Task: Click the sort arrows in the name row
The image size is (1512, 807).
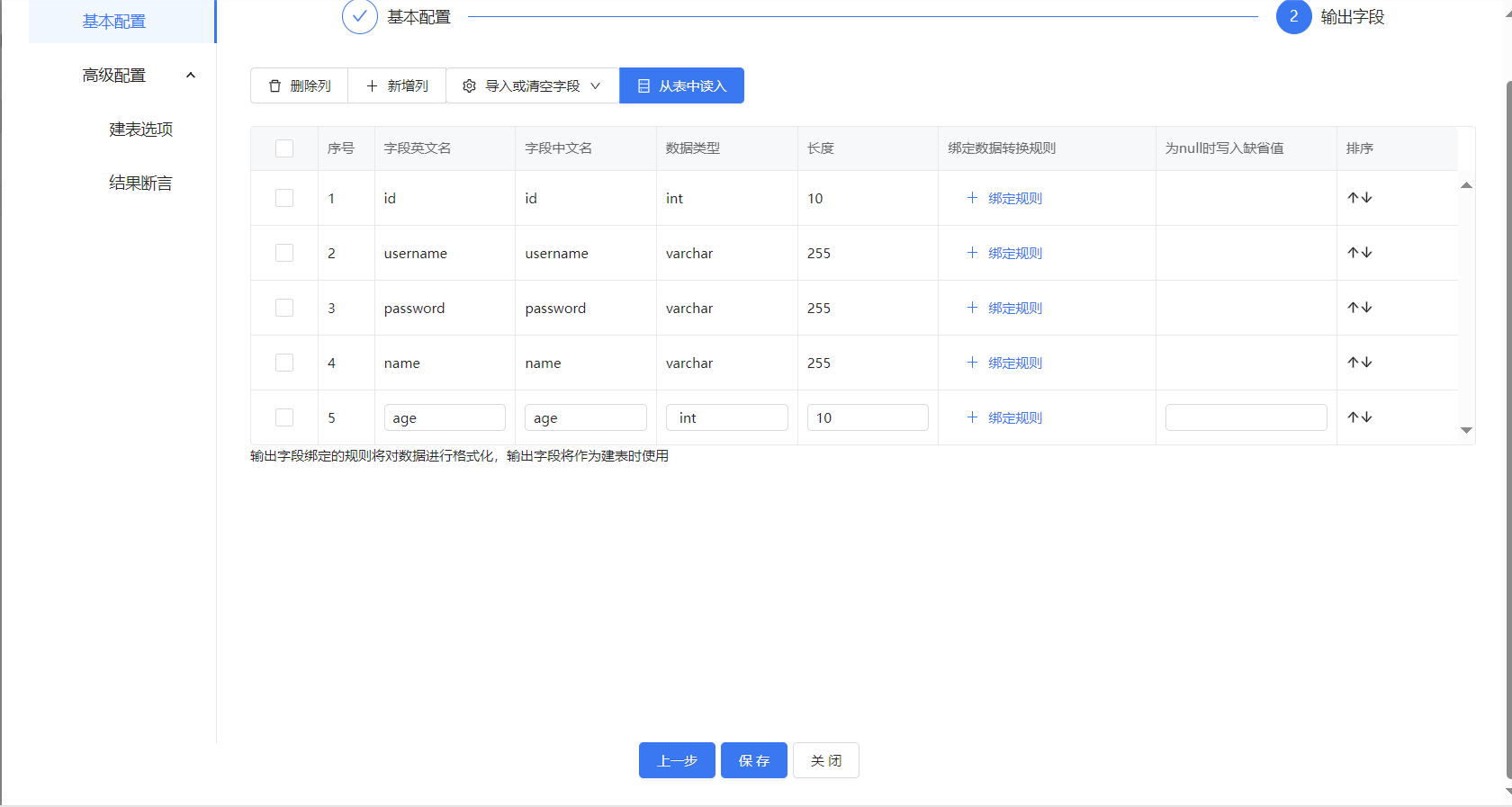Action: tap(1360, 363)
